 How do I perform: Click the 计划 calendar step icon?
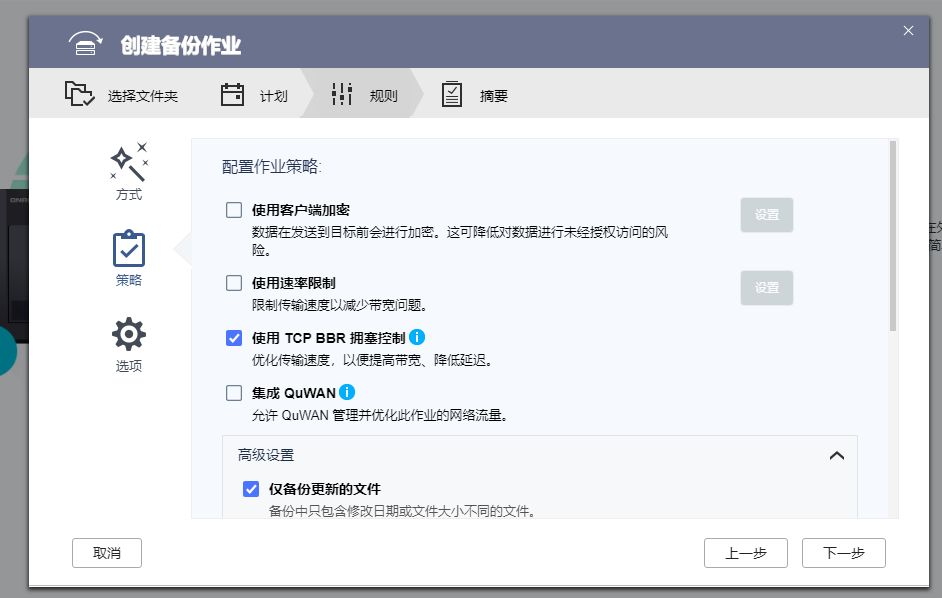coord(233,93)
